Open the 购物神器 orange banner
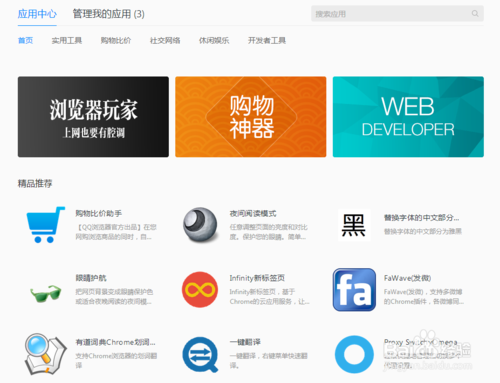The image size is (500, 383). (x=251, y=117)
